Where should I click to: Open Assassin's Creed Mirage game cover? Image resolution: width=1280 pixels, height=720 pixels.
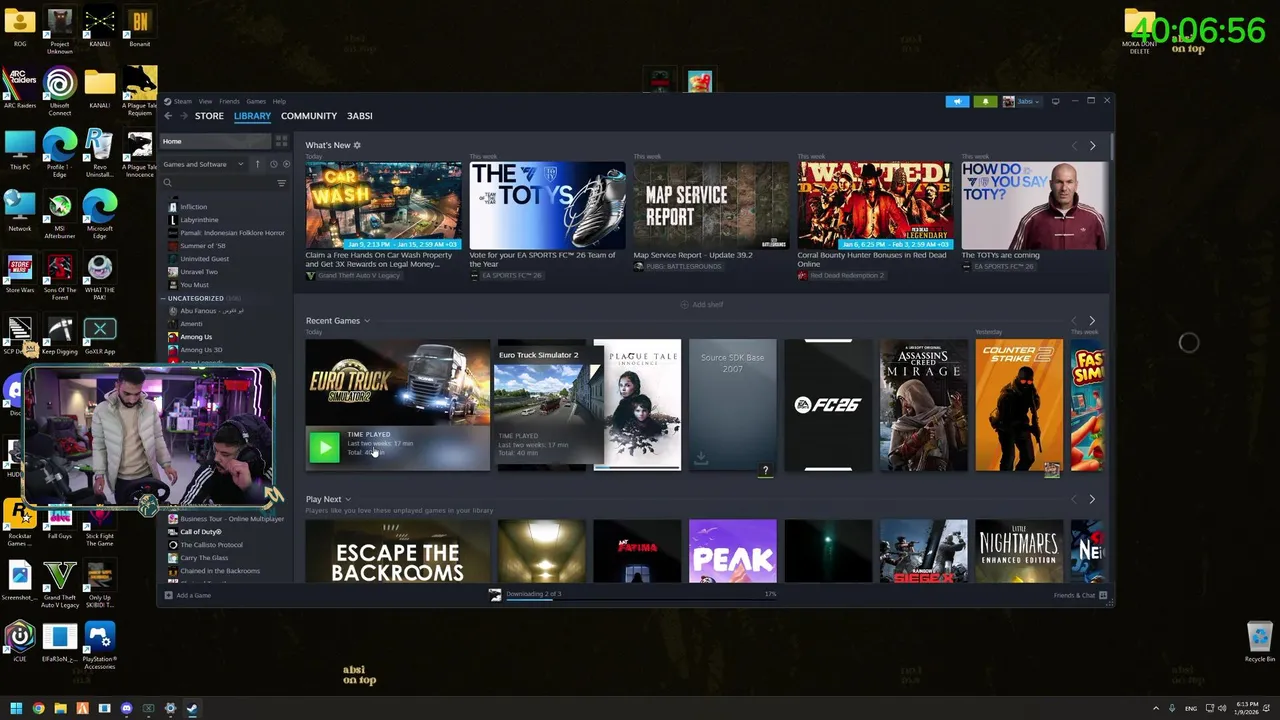(923, 405)
